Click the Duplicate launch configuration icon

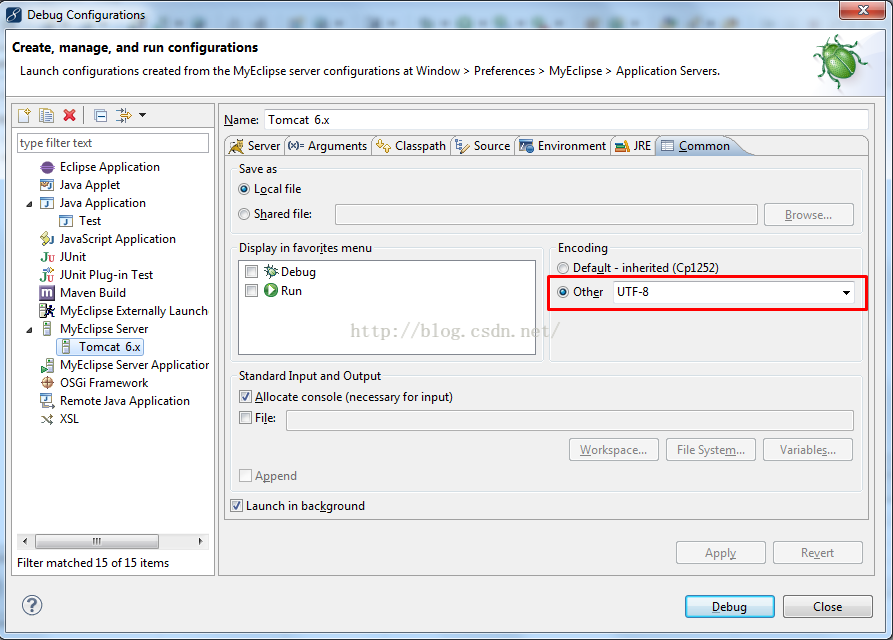[46, 116]
